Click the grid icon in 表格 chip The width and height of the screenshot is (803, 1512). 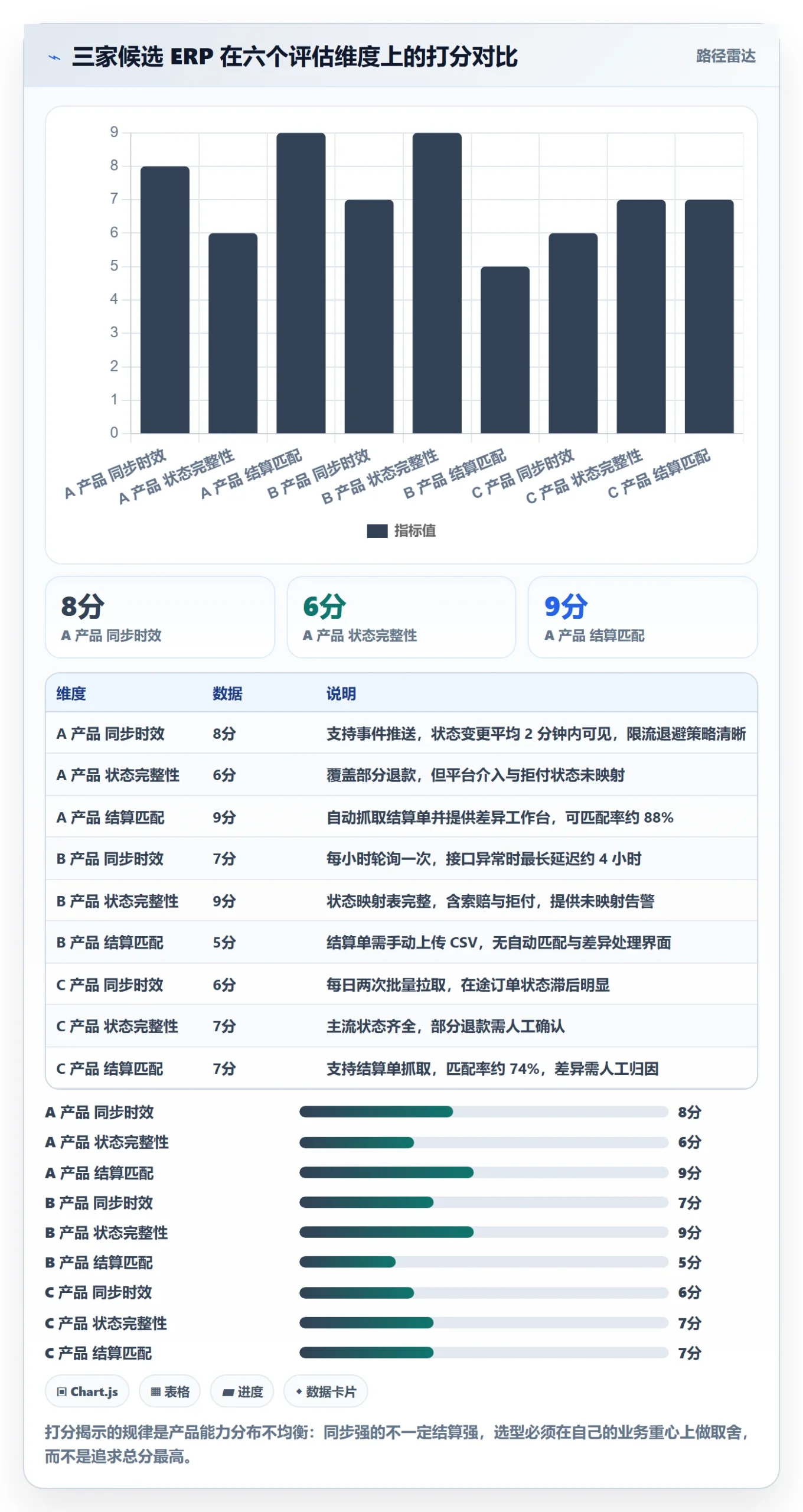tap(156, 1392)
